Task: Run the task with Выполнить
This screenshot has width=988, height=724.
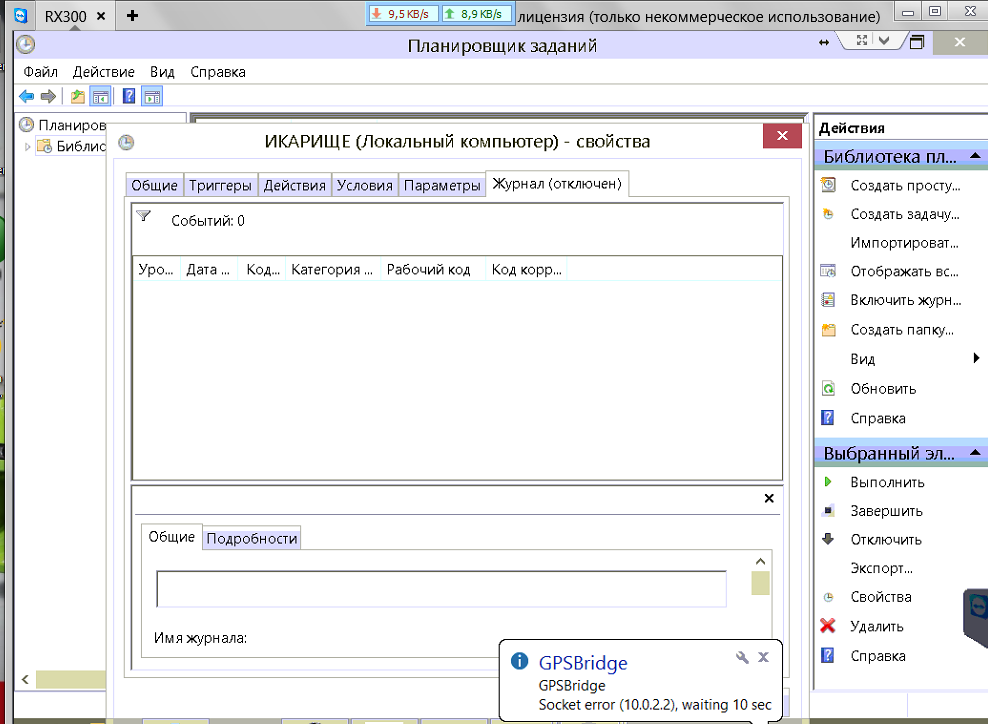Action: (886, 482)
